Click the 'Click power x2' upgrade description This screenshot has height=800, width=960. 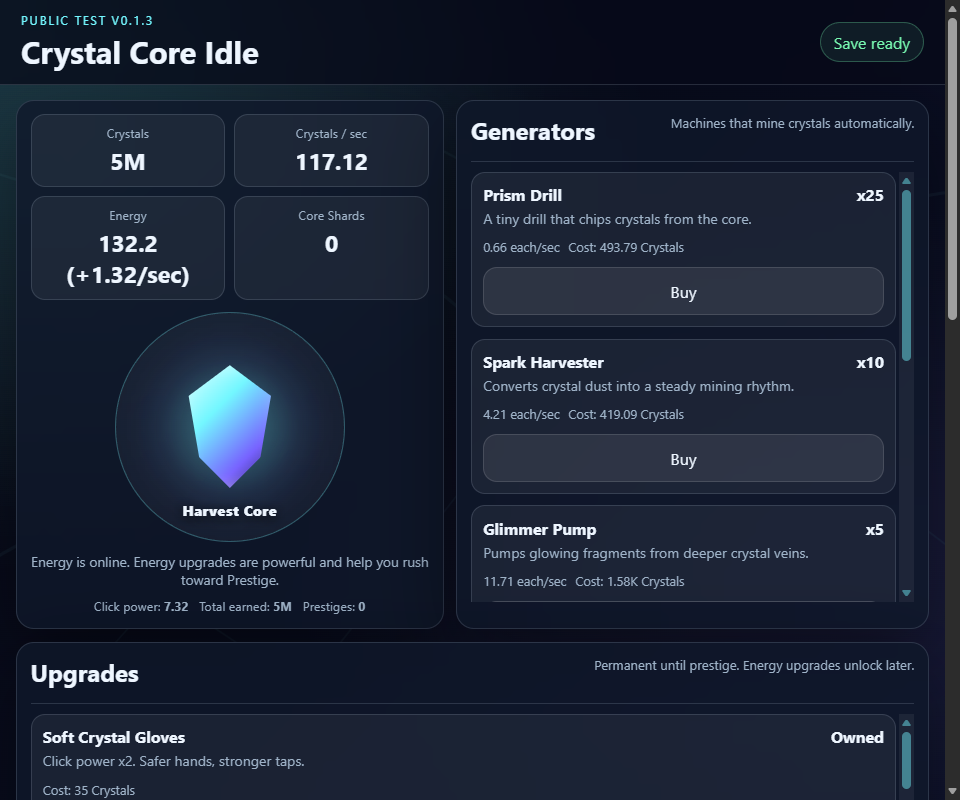[x=173, y=761]
